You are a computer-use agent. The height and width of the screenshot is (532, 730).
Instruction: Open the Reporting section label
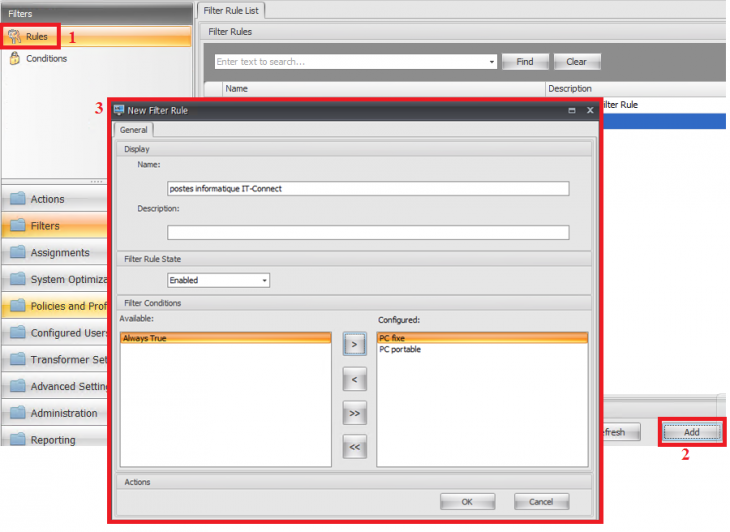click(53, 440)
